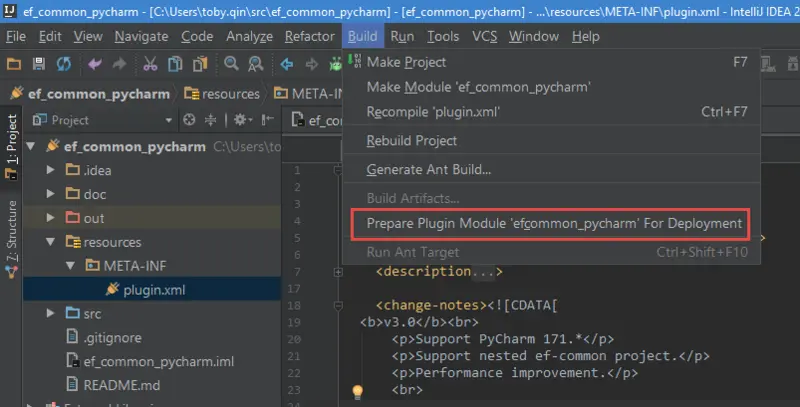Screen dimensions: 800x407
Task: Fold the change-notes block in gutter
Action: point(338,306)
